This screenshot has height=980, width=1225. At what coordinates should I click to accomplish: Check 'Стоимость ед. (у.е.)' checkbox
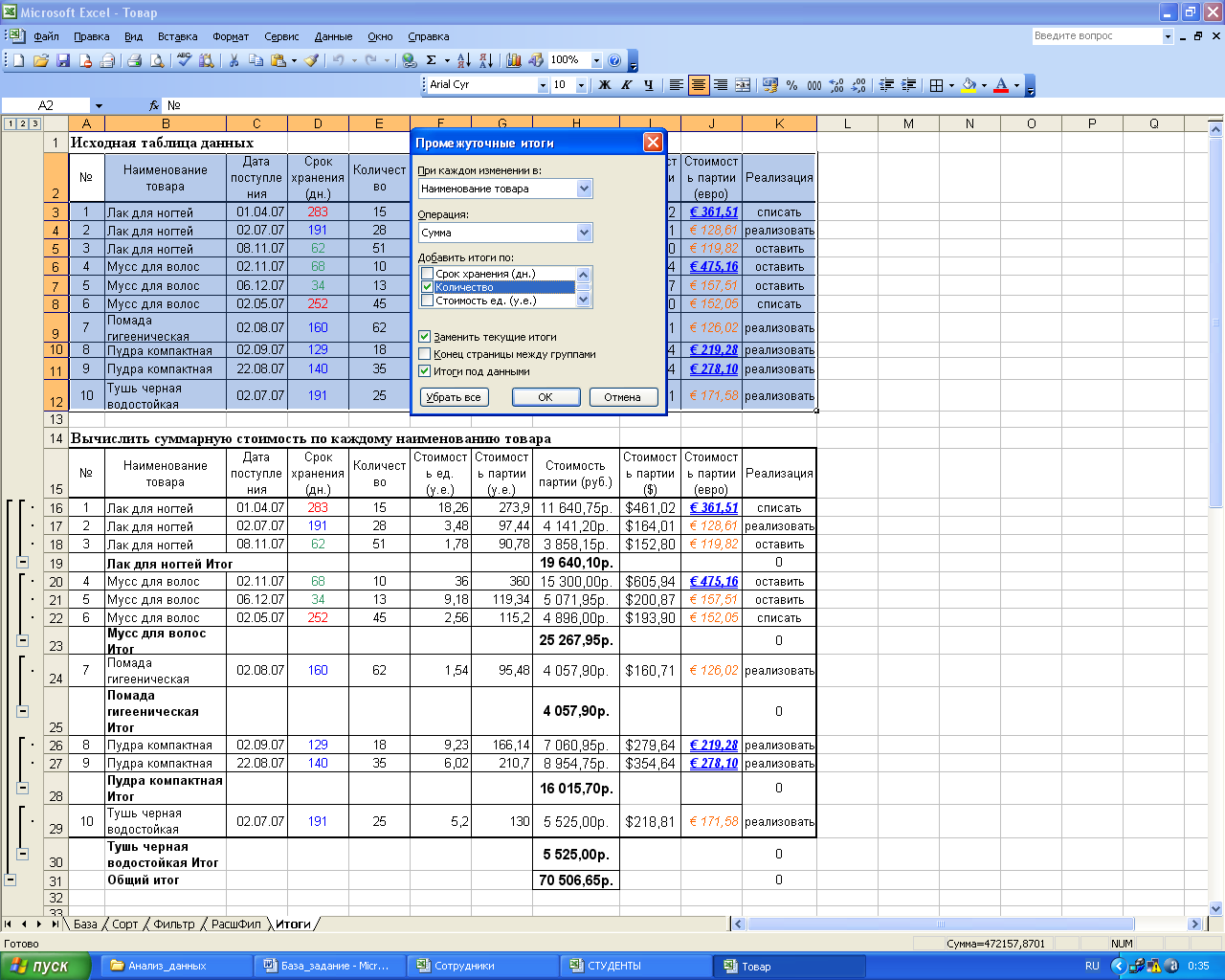click(427, 301)
